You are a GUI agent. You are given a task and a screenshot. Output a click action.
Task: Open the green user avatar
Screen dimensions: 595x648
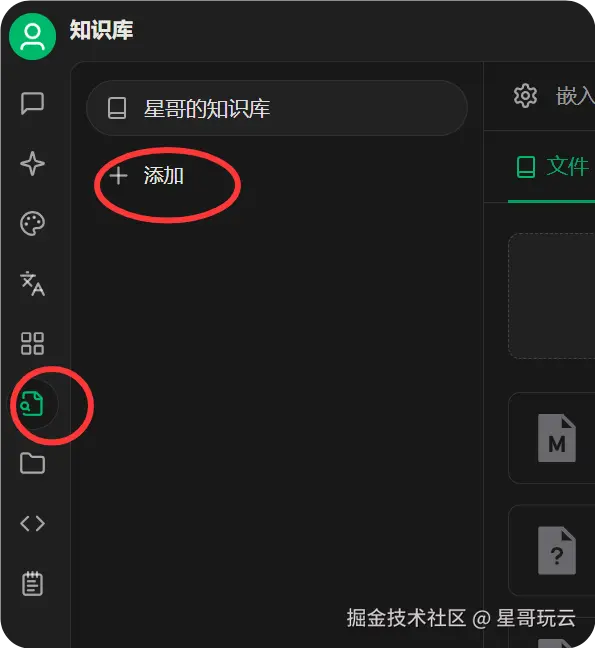[33, 36]
